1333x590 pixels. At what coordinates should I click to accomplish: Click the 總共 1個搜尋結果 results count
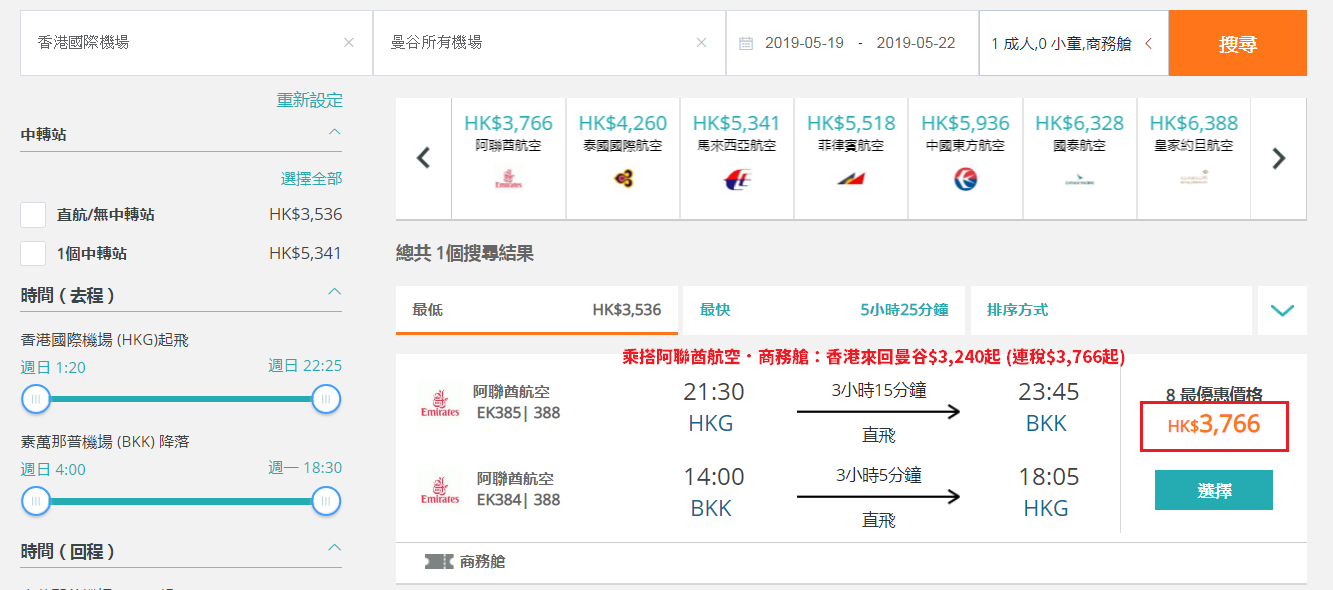tap(465, 254)
